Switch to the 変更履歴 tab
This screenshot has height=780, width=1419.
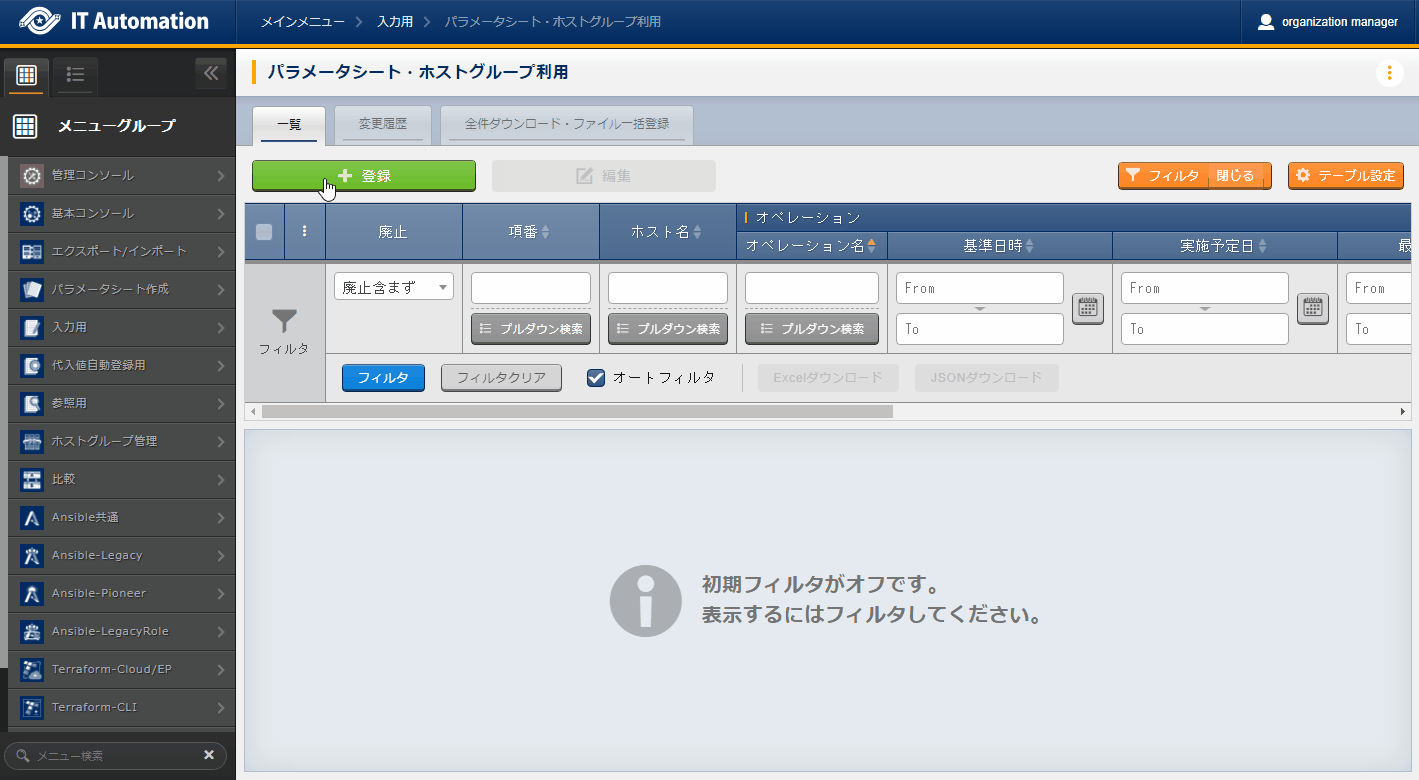(x=383, y=125)
